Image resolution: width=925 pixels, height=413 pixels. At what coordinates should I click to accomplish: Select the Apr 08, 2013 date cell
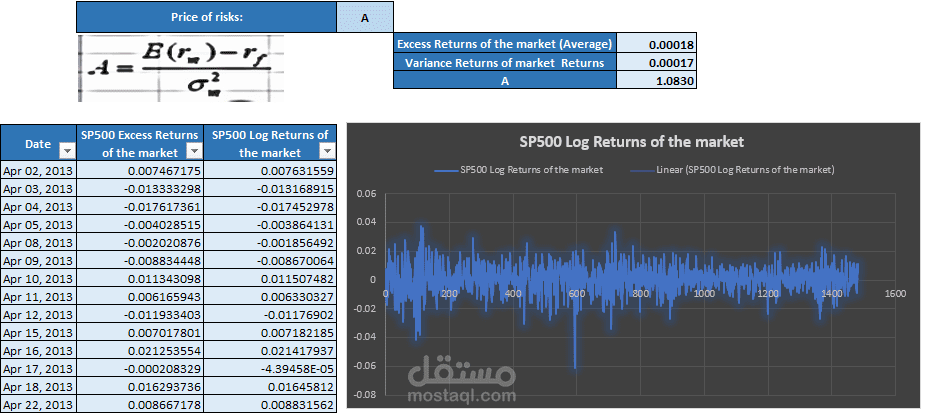[x=38, y=243]
